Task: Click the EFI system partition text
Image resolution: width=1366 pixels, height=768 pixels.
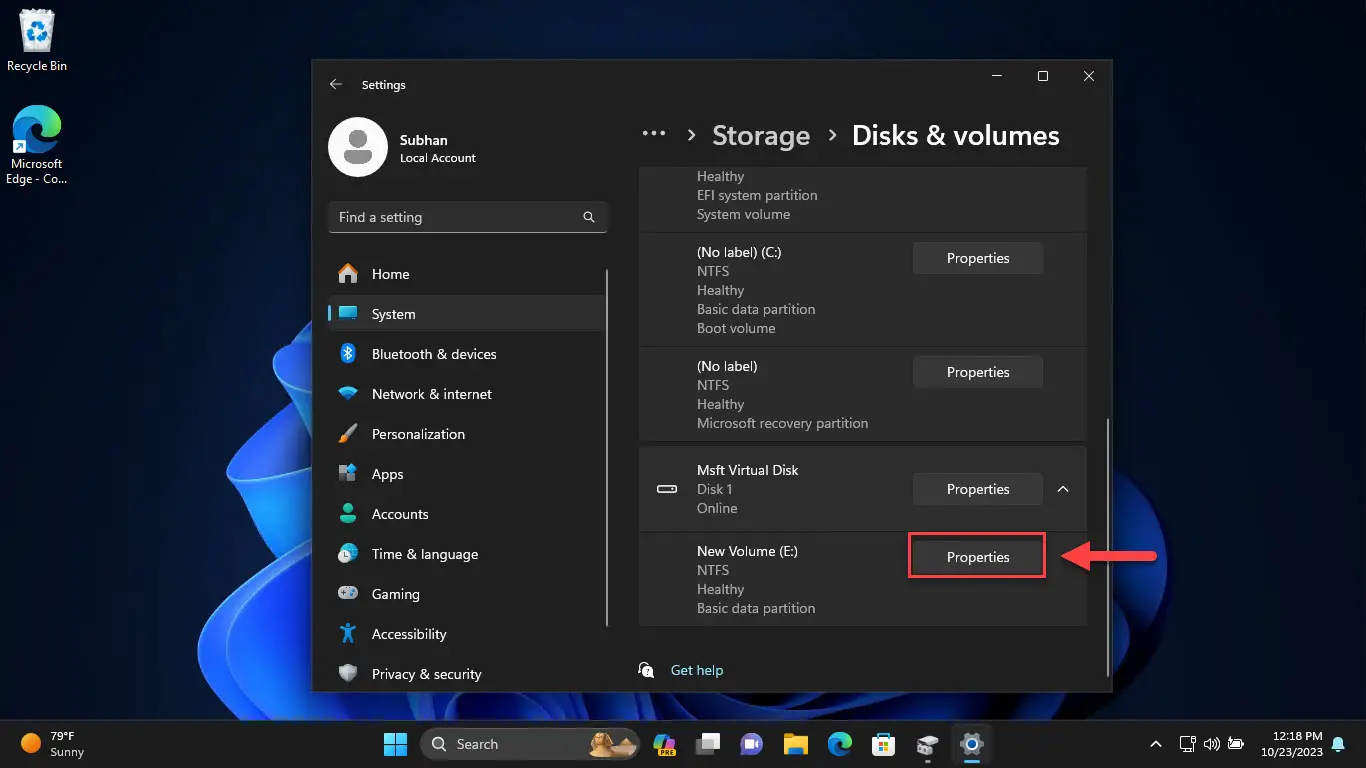Action: coord(757,195)
